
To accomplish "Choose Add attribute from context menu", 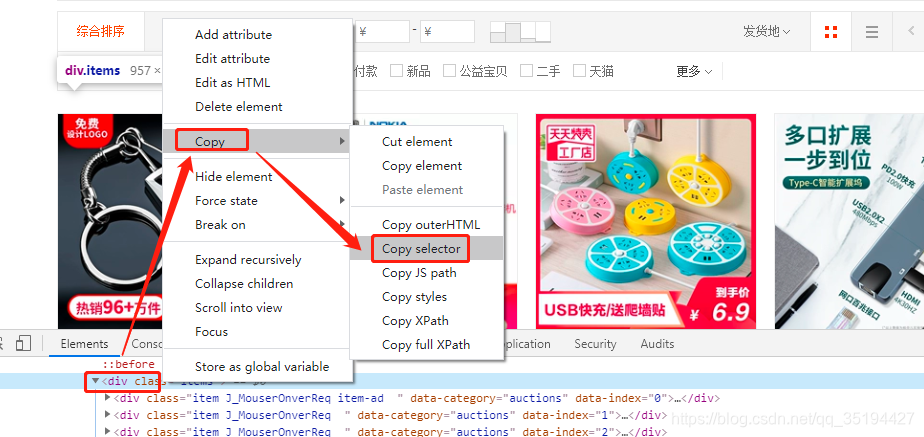I will (x=258, y=35).
